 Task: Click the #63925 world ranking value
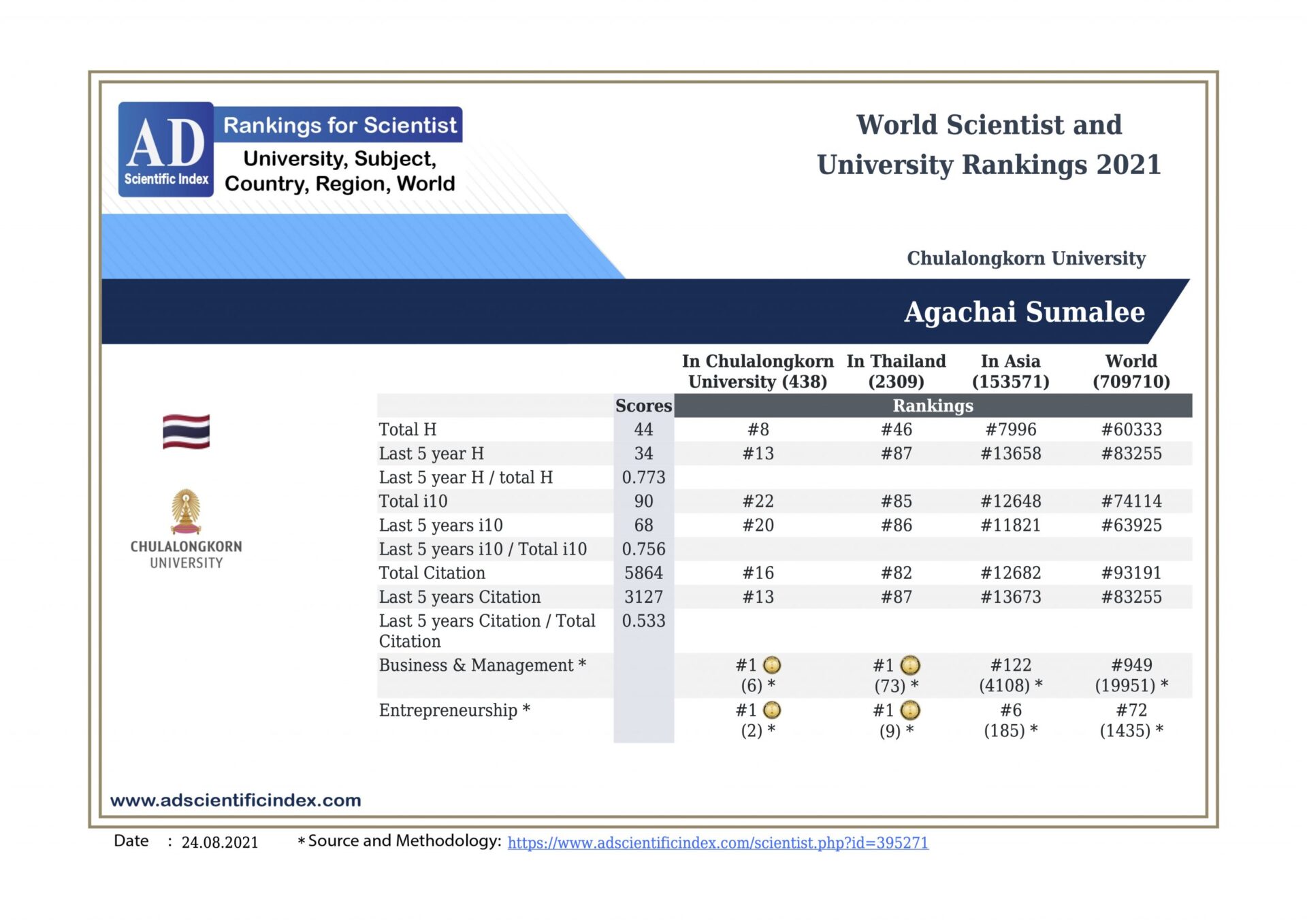[x=1131, y=525]
